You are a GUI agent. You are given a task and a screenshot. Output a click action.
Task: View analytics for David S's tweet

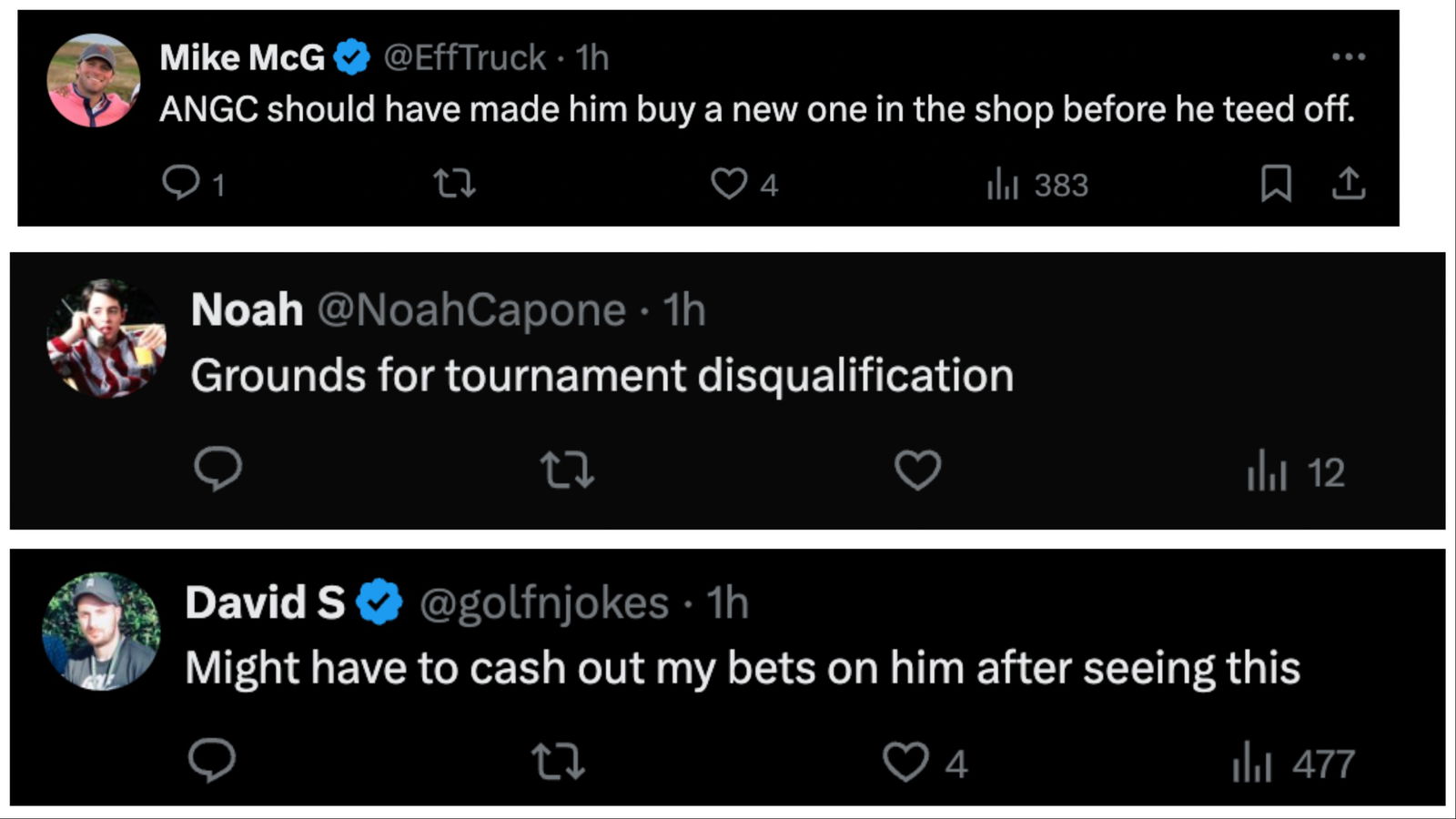tap(1252, 763)
